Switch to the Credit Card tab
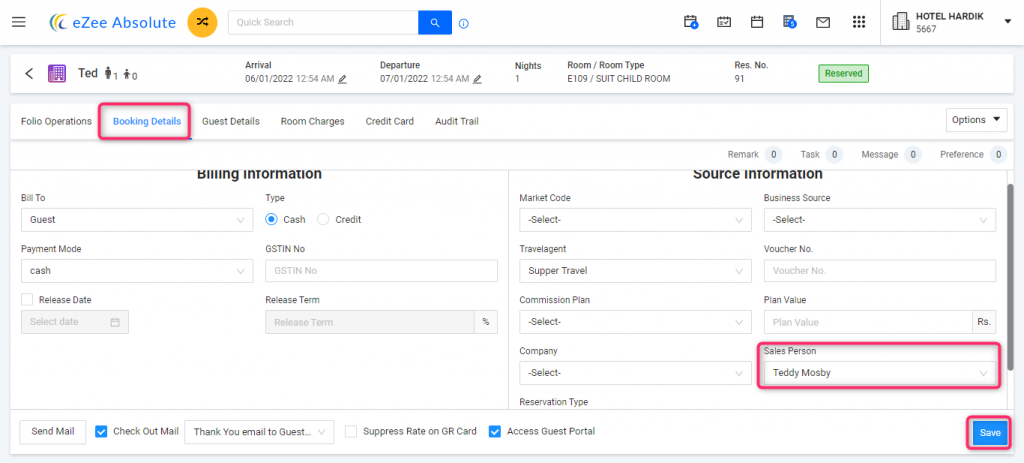 pyautogui.click(x=390, y=121)
